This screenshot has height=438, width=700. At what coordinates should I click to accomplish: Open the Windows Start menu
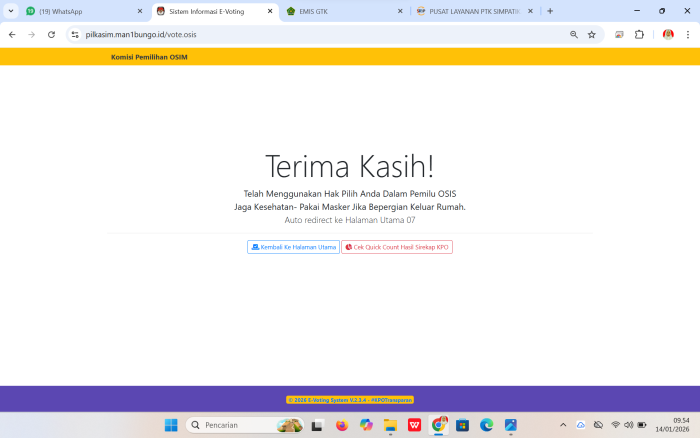pos(171,425)
